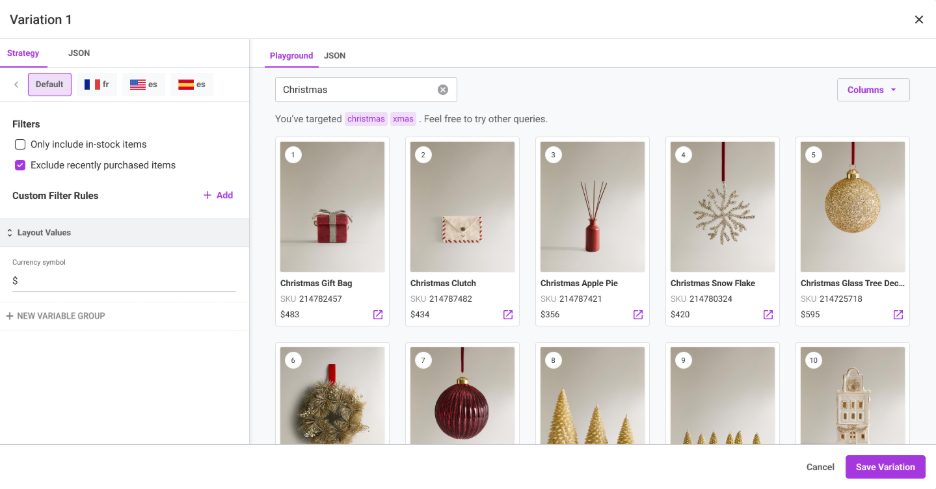Edit the Currency symbol field
936x489 pixels.
click(124, 281)
